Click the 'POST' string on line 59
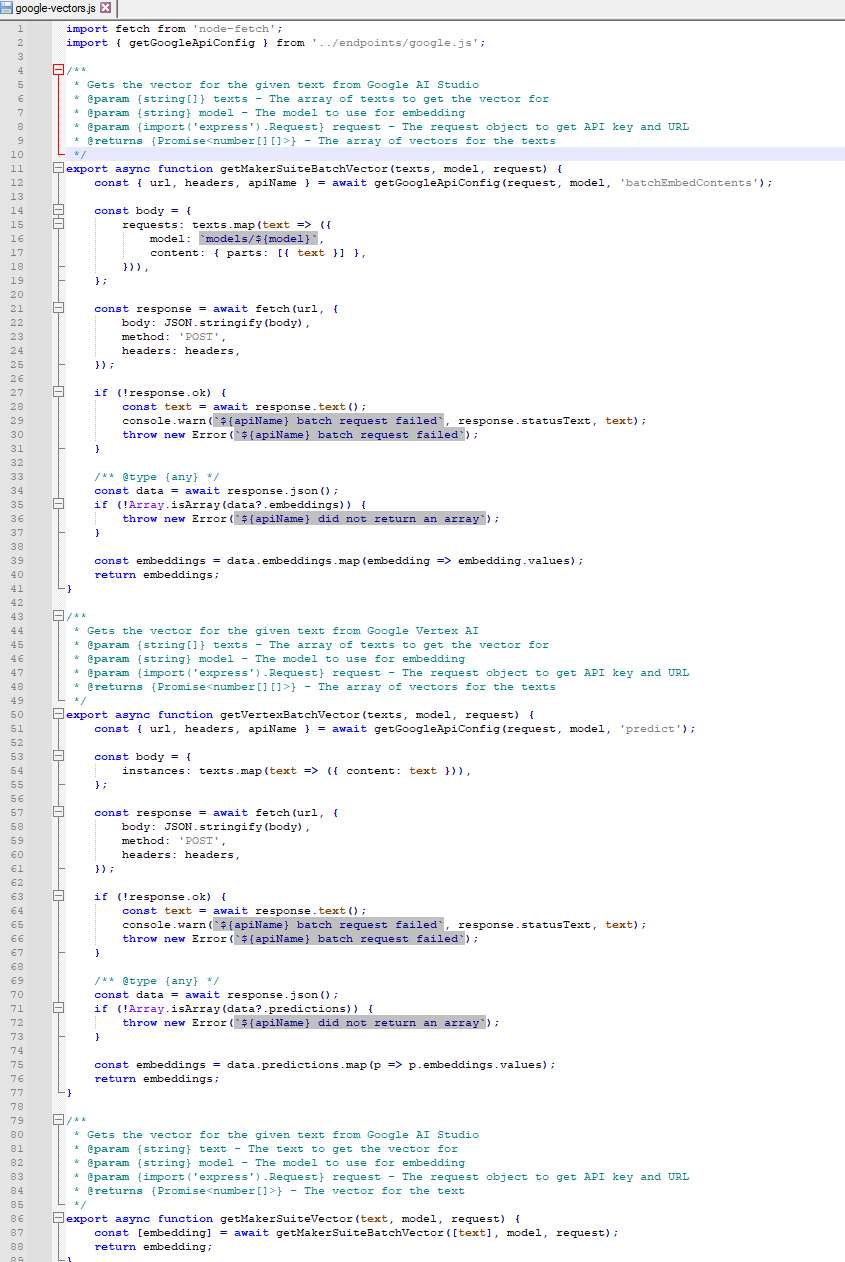This screenshot has width=845, height=1262. 199,840
